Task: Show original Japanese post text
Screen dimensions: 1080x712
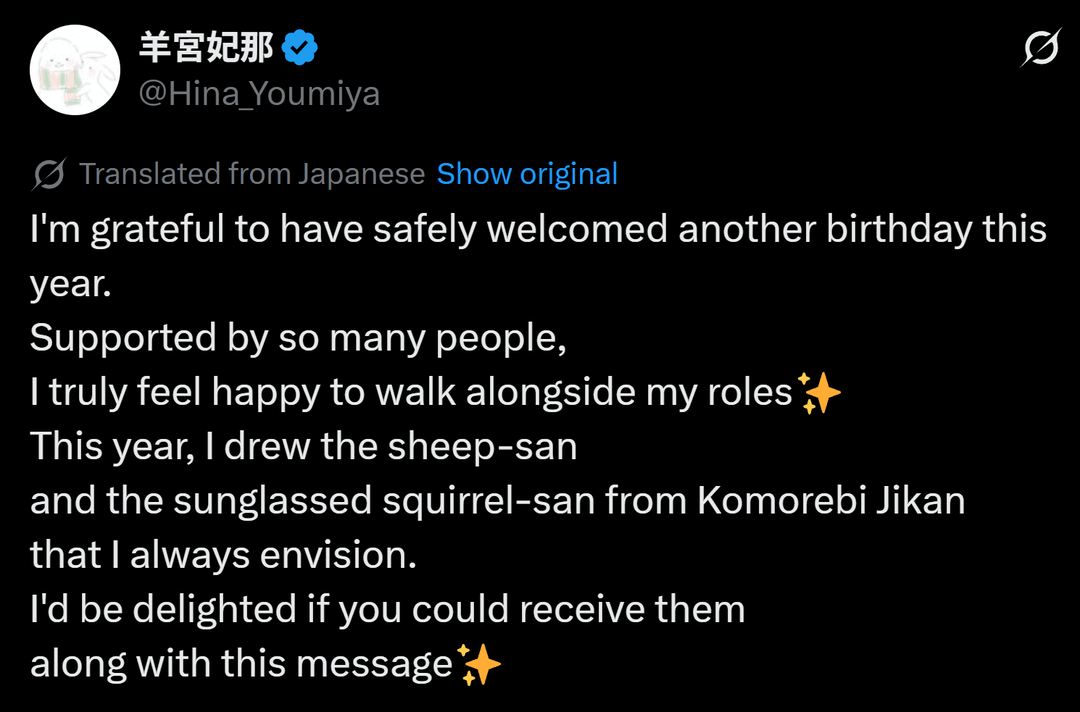Action: pos(527,174)
